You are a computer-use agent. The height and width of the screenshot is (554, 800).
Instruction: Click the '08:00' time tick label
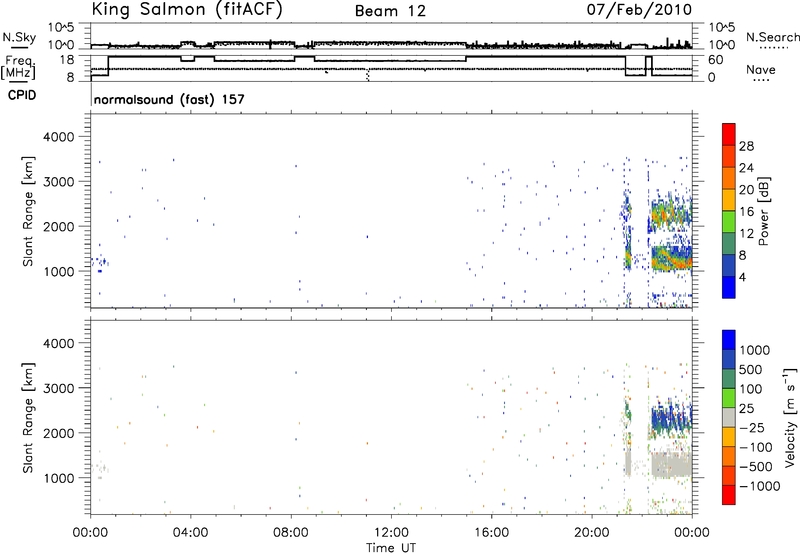[x=291, y=533]
